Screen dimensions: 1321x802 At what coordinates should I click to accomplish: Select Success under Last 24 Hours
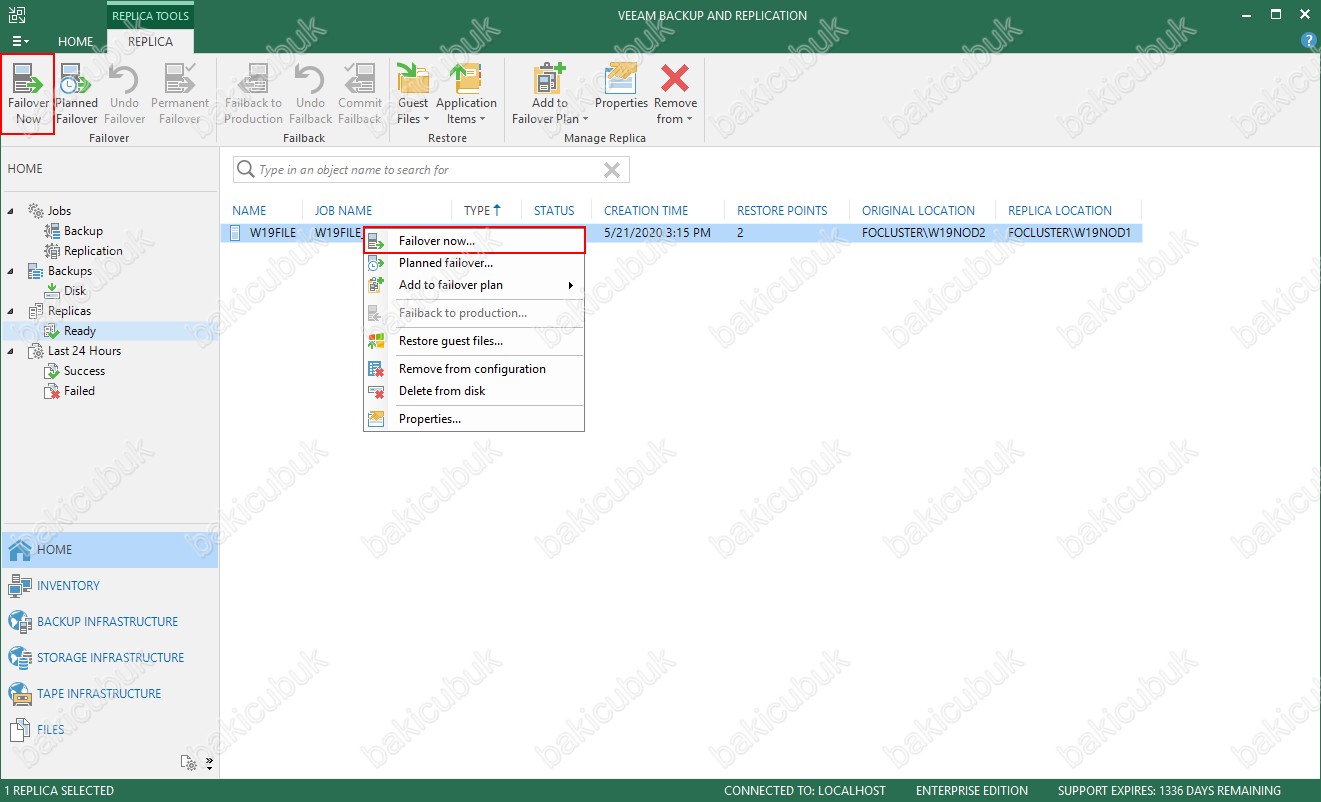click(x=84, y=371)
